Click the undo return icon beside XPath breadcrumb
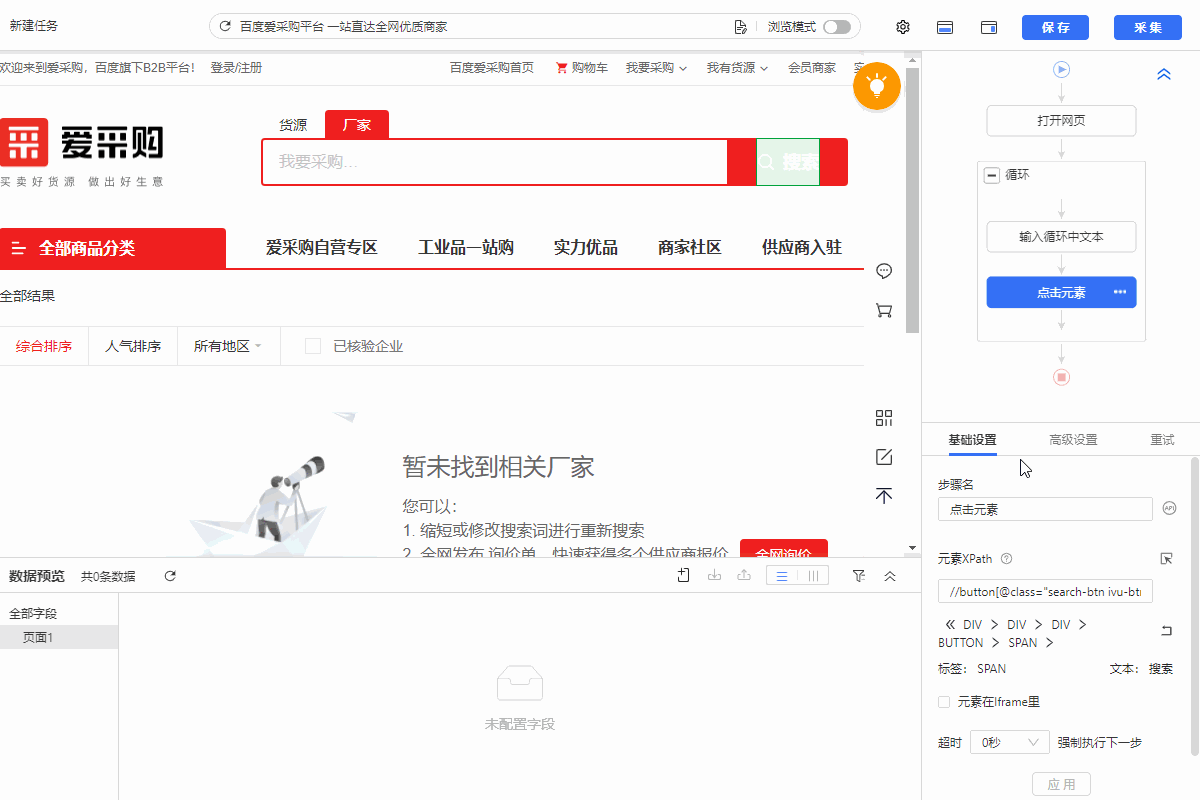 1166,631
